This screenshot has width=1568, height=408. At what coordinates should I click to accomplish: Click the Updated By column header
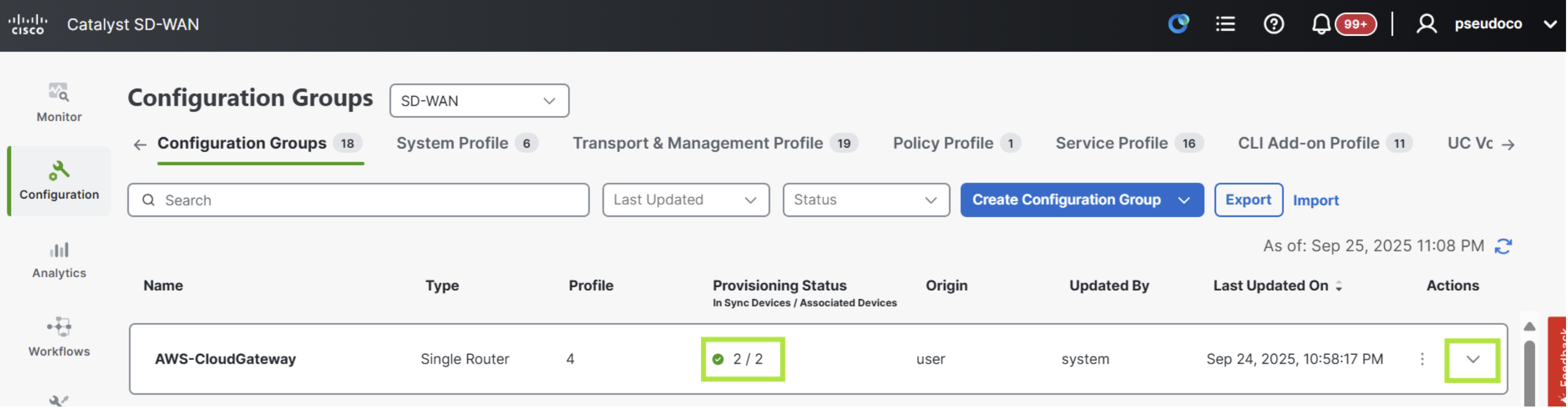[x=1109, y=286]
